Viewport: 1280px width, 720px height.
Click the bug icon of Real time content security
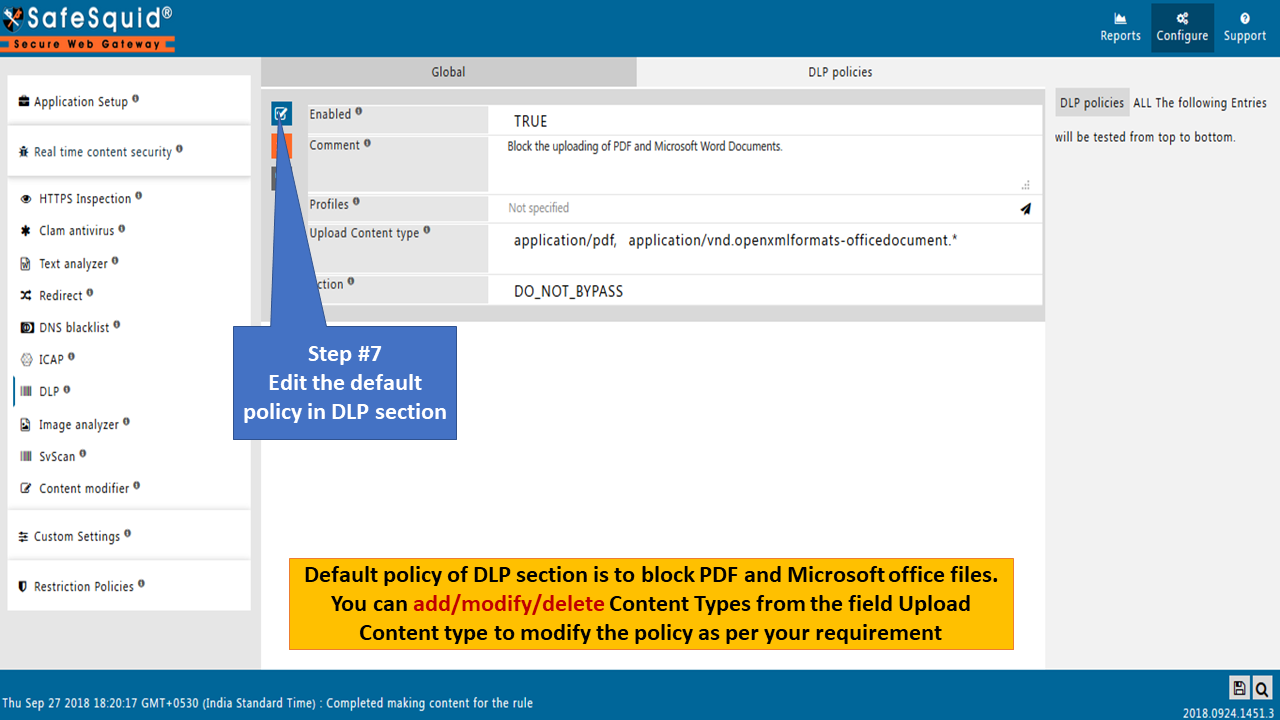(24, 152)
